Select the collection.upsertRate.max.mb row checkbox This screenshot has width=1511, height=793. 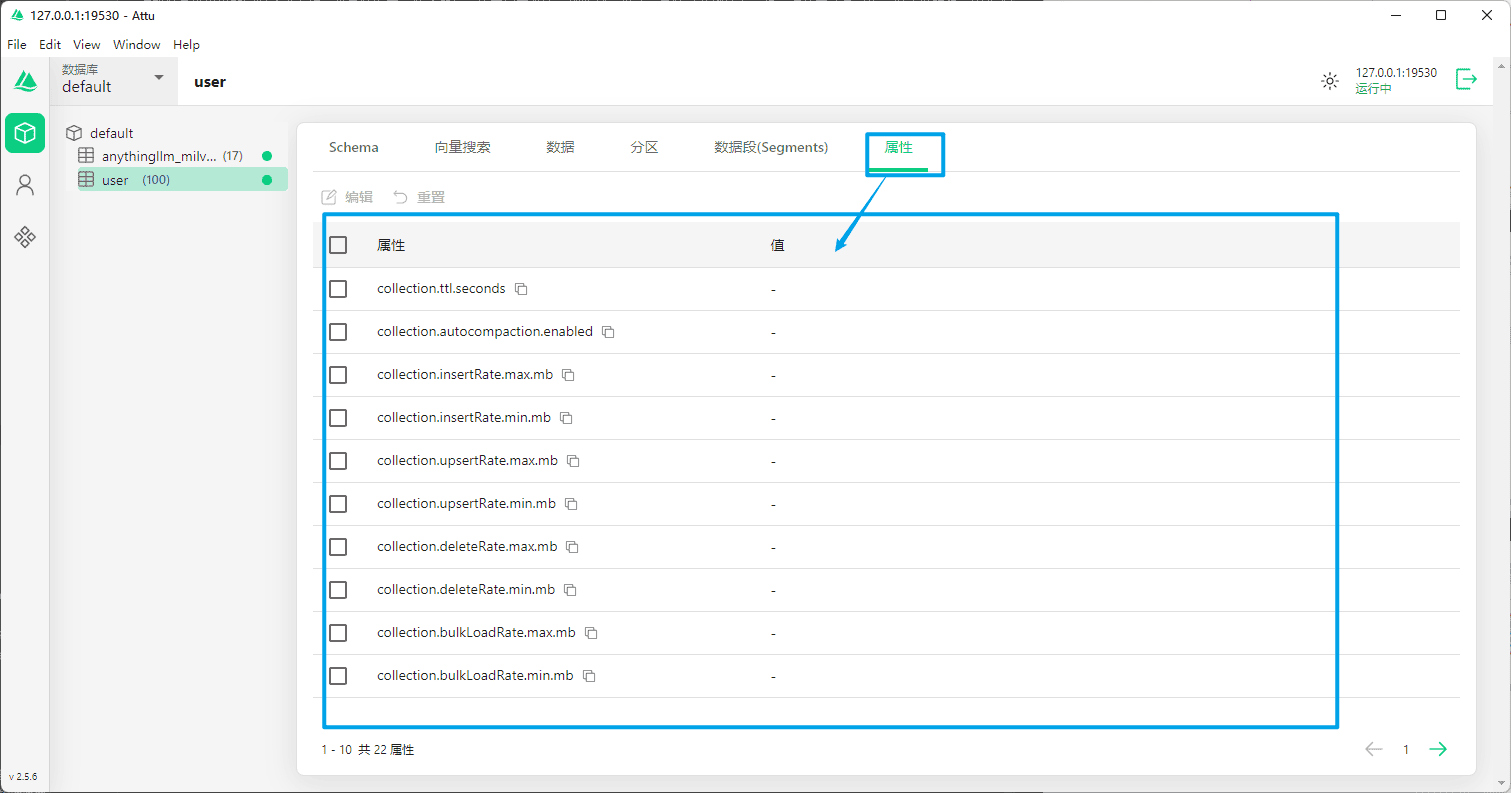[338, 461]
